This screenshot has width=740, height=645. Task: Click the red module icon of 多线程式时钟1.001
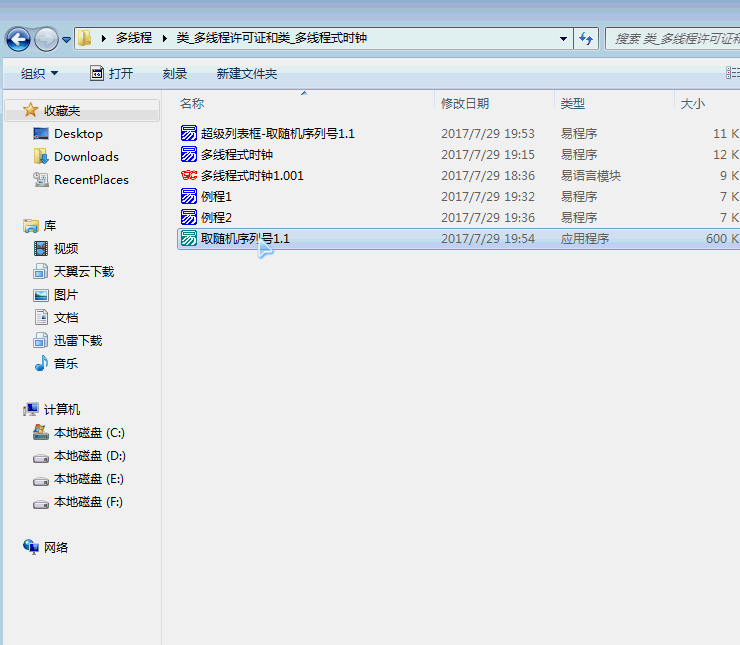[189, 176]
